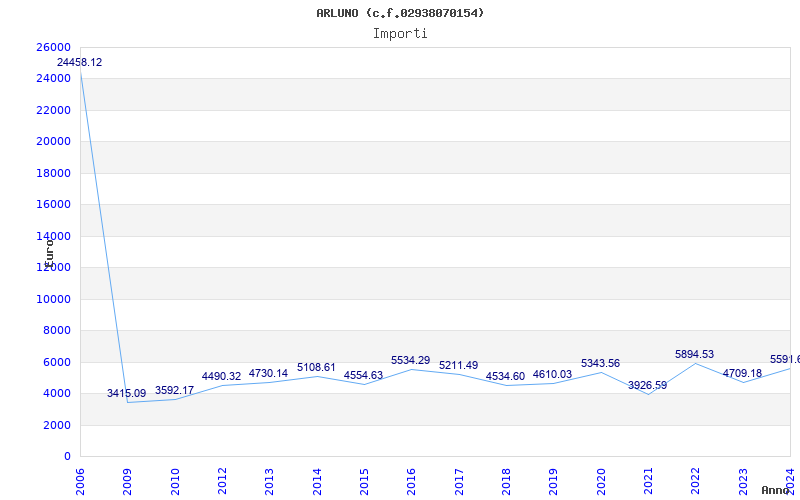
Task: Click the 2016 x-axis year label
Action: (411, 482)
